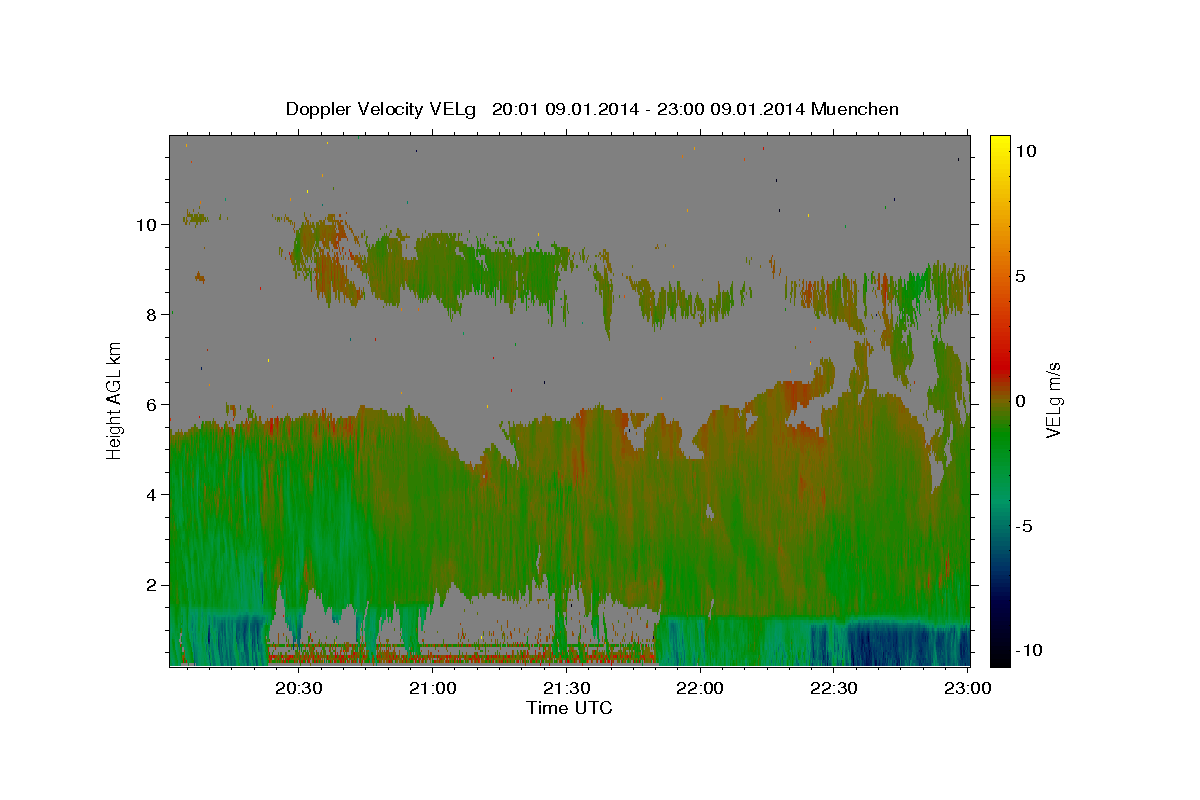Screen dimensions: 1200x800
Task: Click the 22:00 time tick label
Action: [700, 688]
